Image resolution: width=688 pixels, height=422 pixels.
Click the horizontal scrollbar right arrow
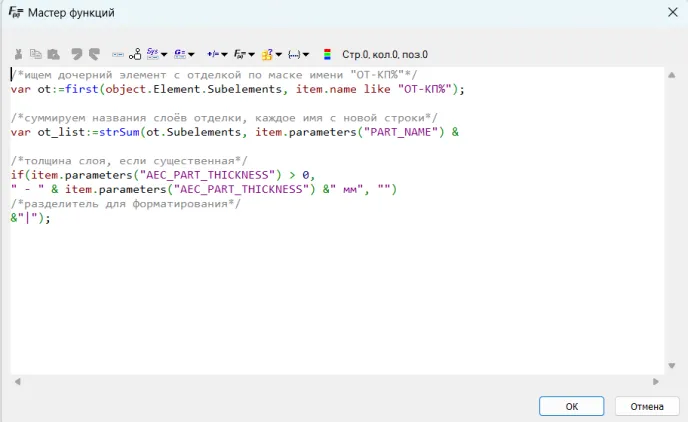click(655, 381)
